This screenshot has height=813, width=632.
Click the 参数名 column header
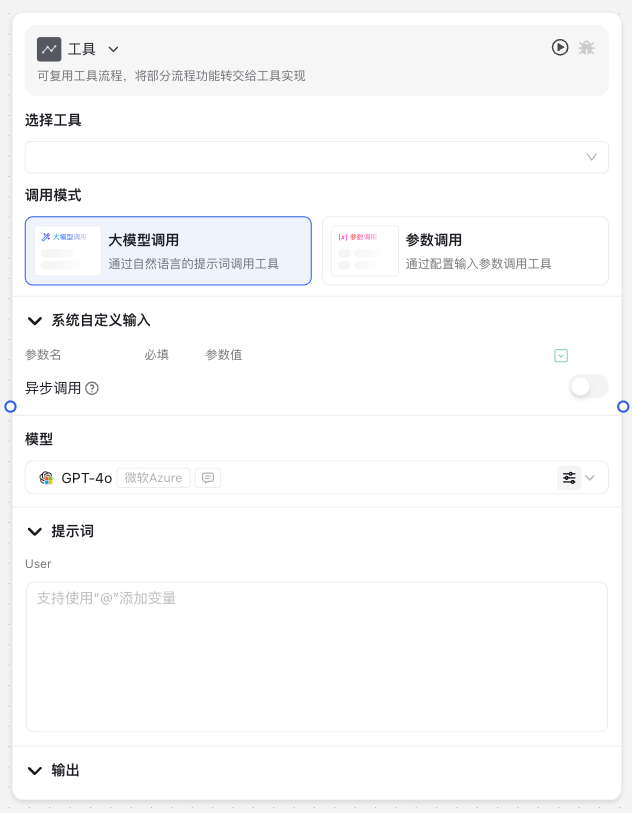[x=43, y=355]
